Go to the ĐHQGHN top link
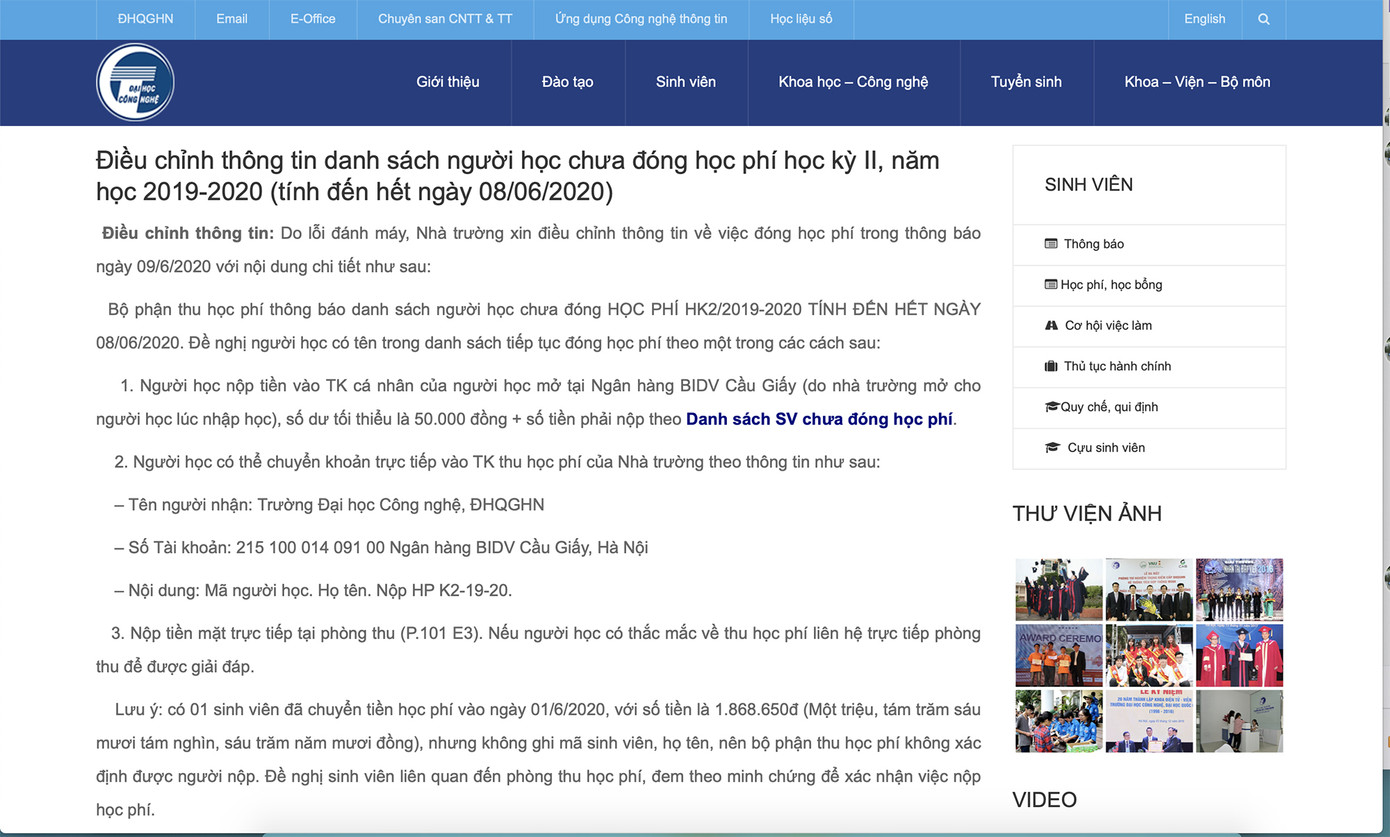The width and height of the screenshot is (1390, 837). pyautogui.click(x=145, y=19)
